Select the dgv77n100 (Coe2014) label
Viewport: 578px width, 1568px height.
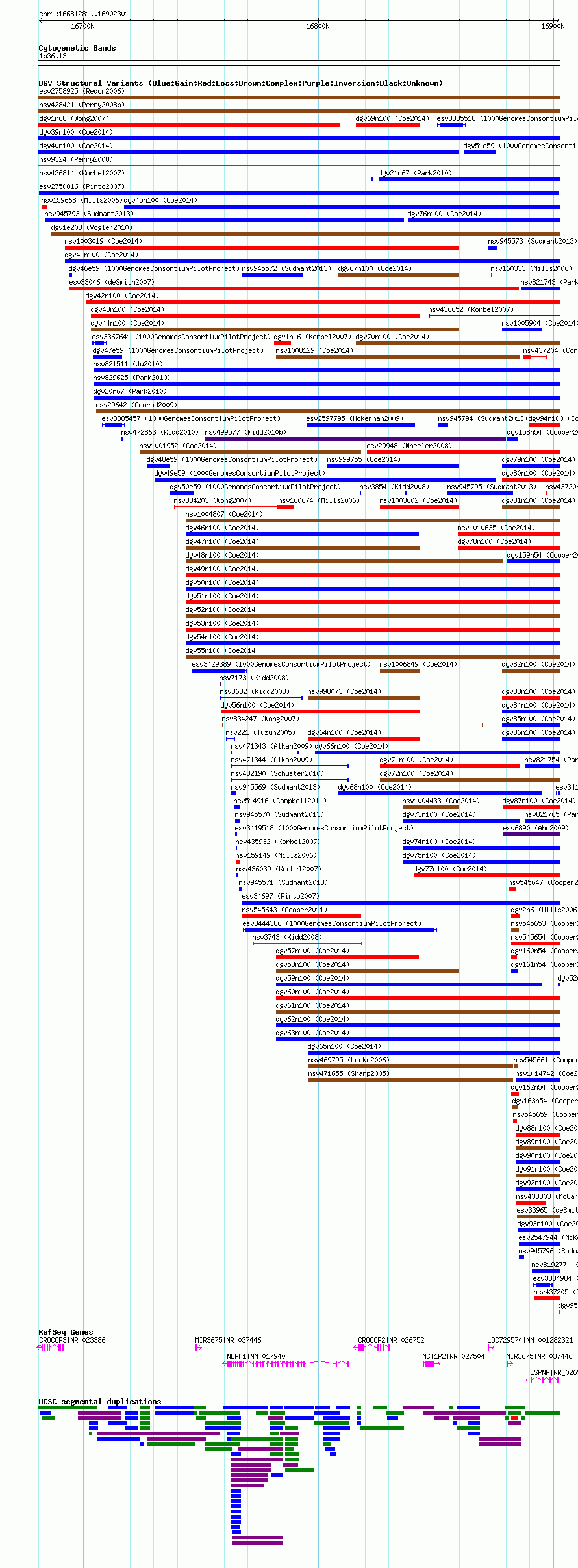tap(450, 869)
